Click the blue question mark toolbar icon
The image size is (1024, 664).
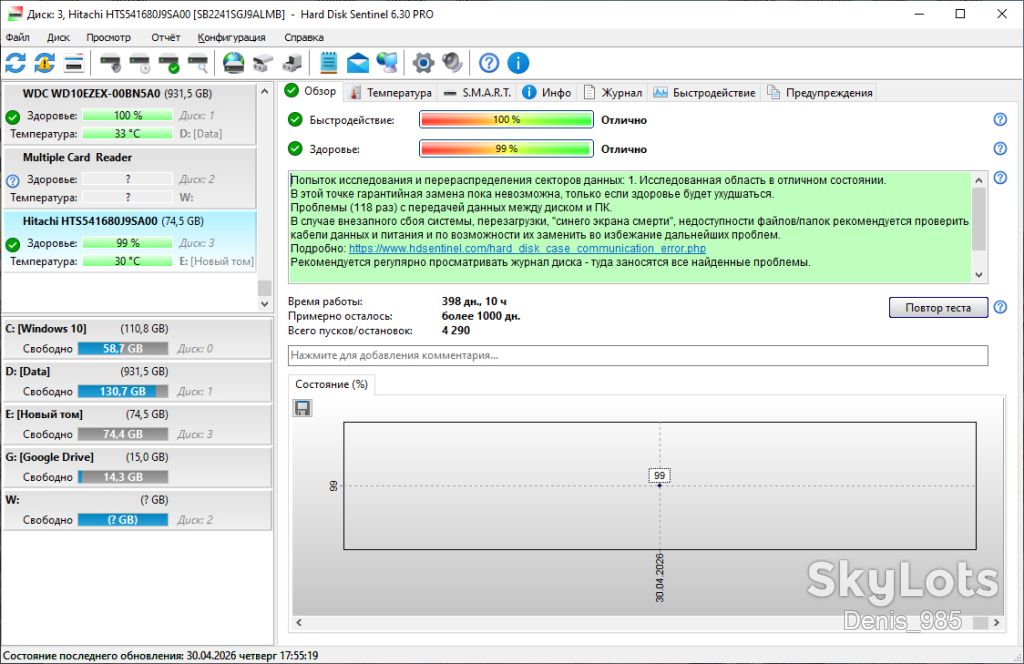tap(489, 63)
